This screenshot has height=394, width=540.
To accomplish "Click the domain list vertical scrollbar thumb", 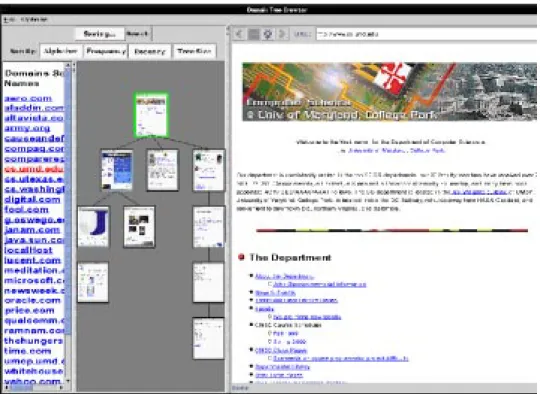I will (68, 201).
